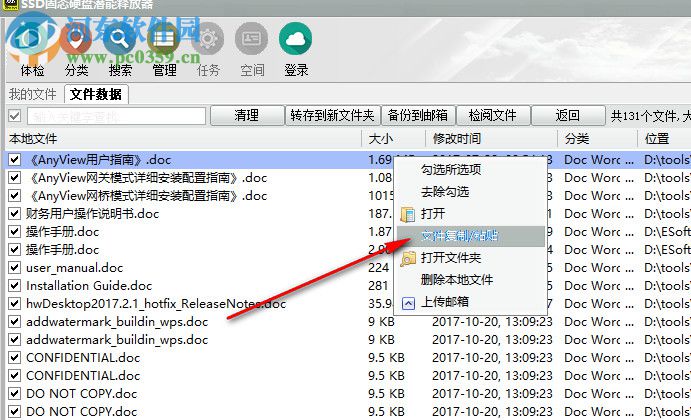Uncheck 财务用户操作说明书.doc checkbox
The width and height of the screenshot is (691, 420).
click(x=15, y=214)
